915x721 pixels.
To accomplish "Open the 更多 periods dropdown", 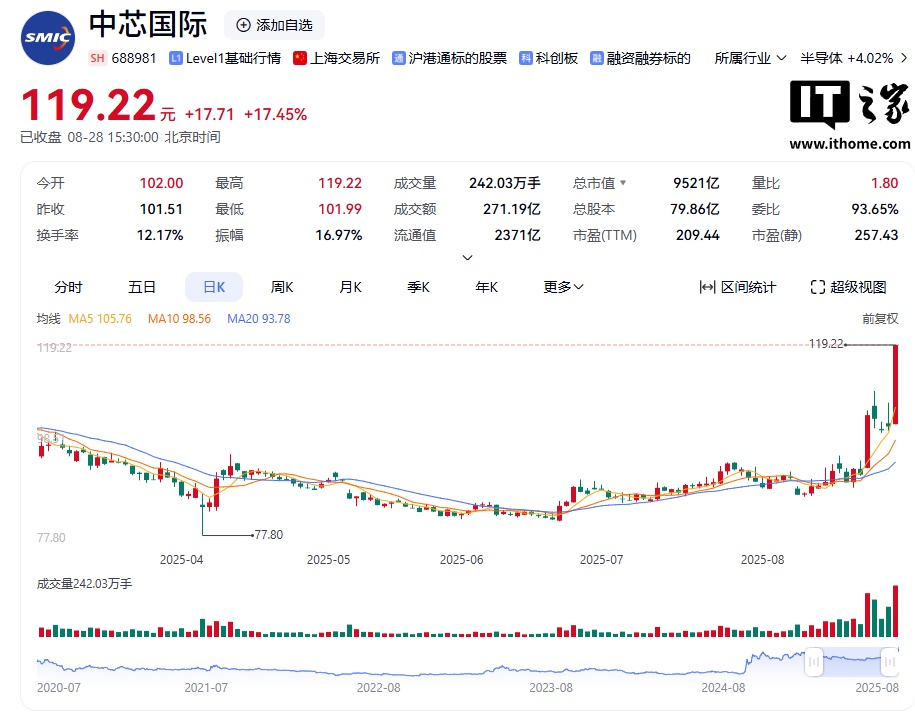I will coord(563,287).
